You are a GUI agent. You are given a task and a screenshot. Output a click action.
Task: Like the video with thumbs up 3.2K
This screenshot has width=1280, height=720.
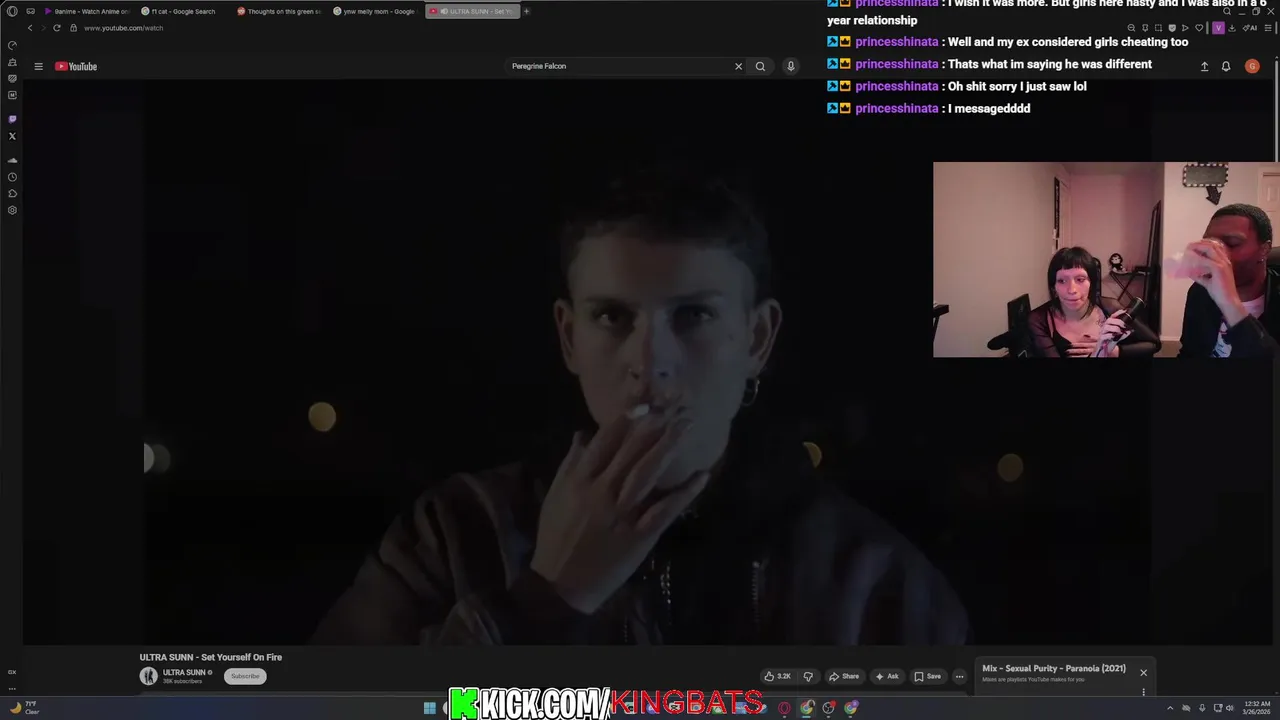click(x=777, y=676)
